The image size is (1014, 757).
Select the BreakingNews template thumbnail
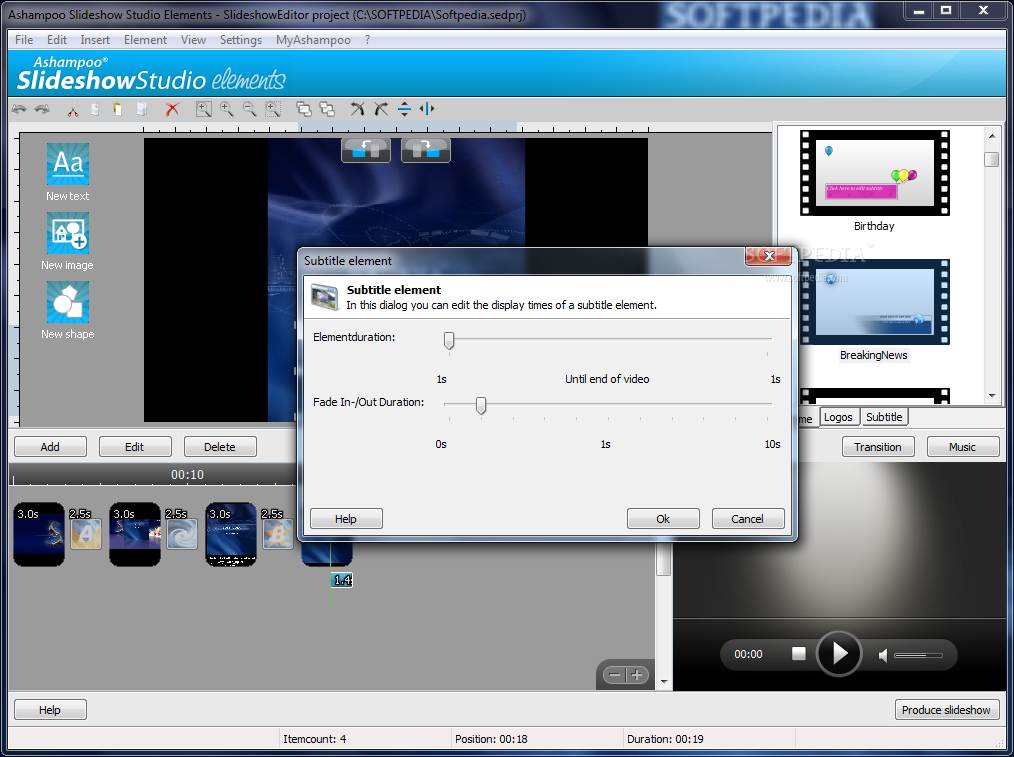pos(874,302)
